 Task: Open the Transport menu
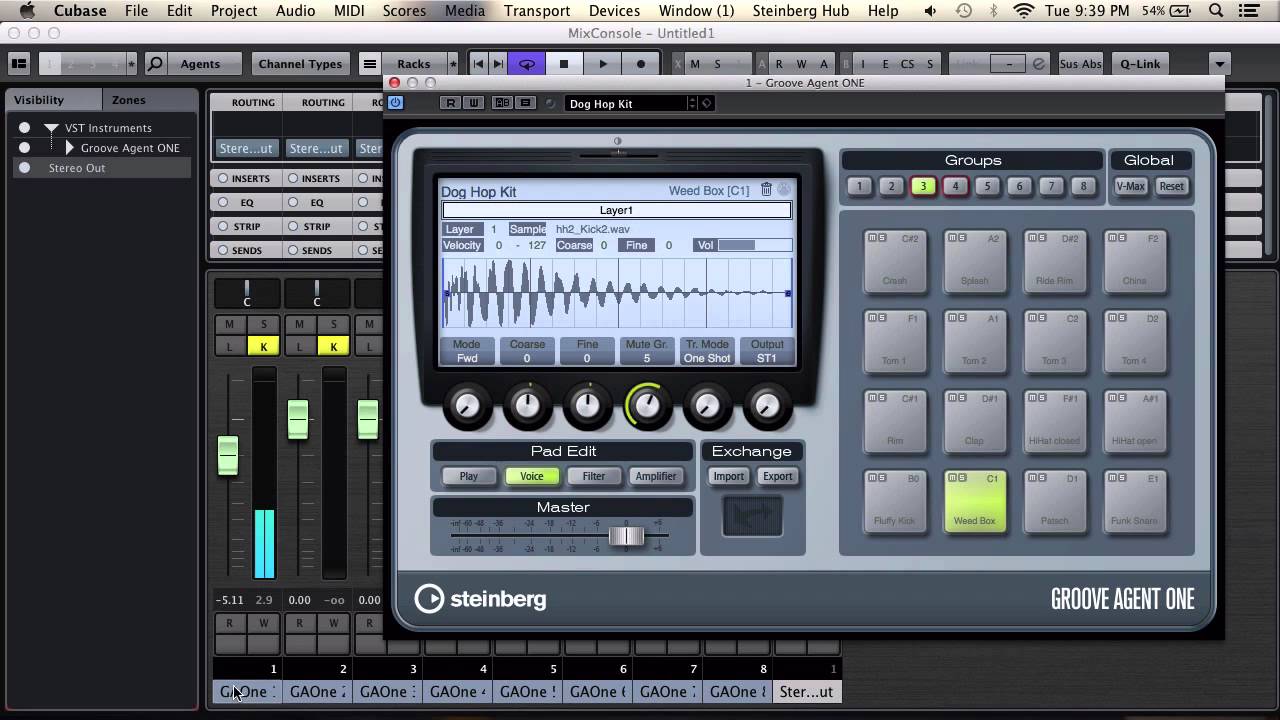pyautogui.click(x=537, y=11)
